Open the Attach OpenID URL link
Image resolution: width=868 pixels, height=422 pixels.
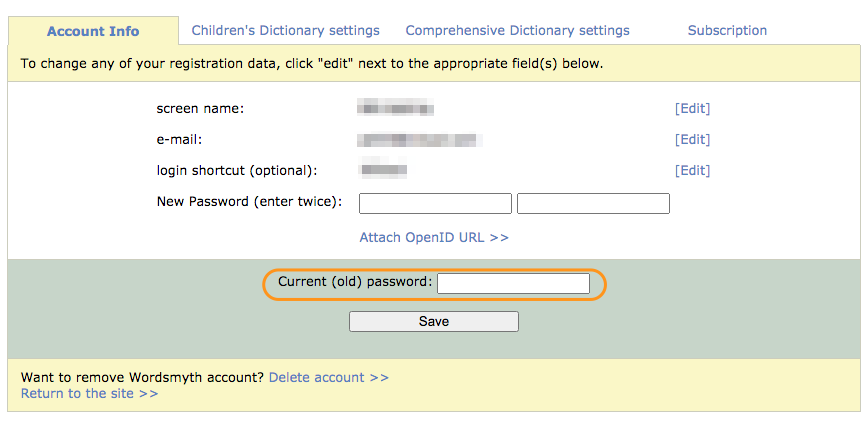point(434,238)
